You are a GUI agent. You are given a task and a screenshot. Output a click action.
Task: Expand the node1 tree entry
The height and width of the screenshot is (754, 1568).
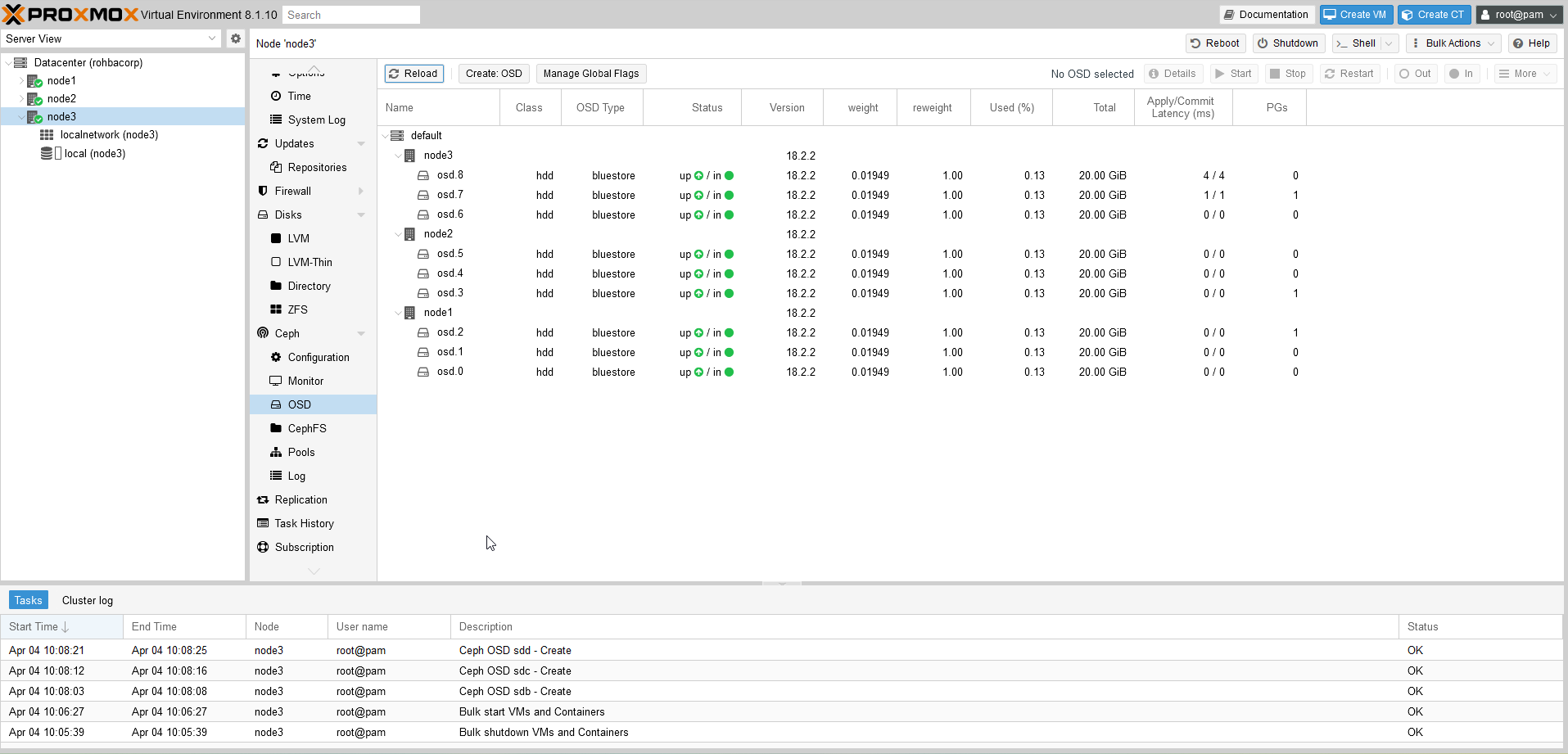[x=21, y=81]
